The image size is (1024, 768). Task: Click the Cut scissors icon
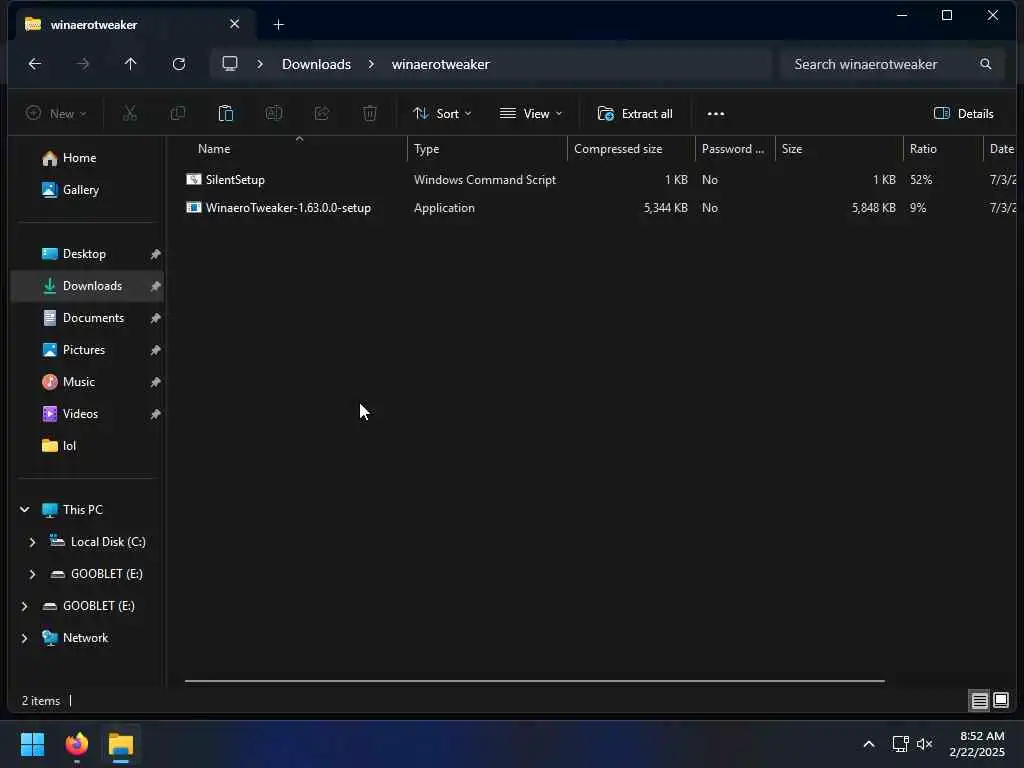[130, 114]
